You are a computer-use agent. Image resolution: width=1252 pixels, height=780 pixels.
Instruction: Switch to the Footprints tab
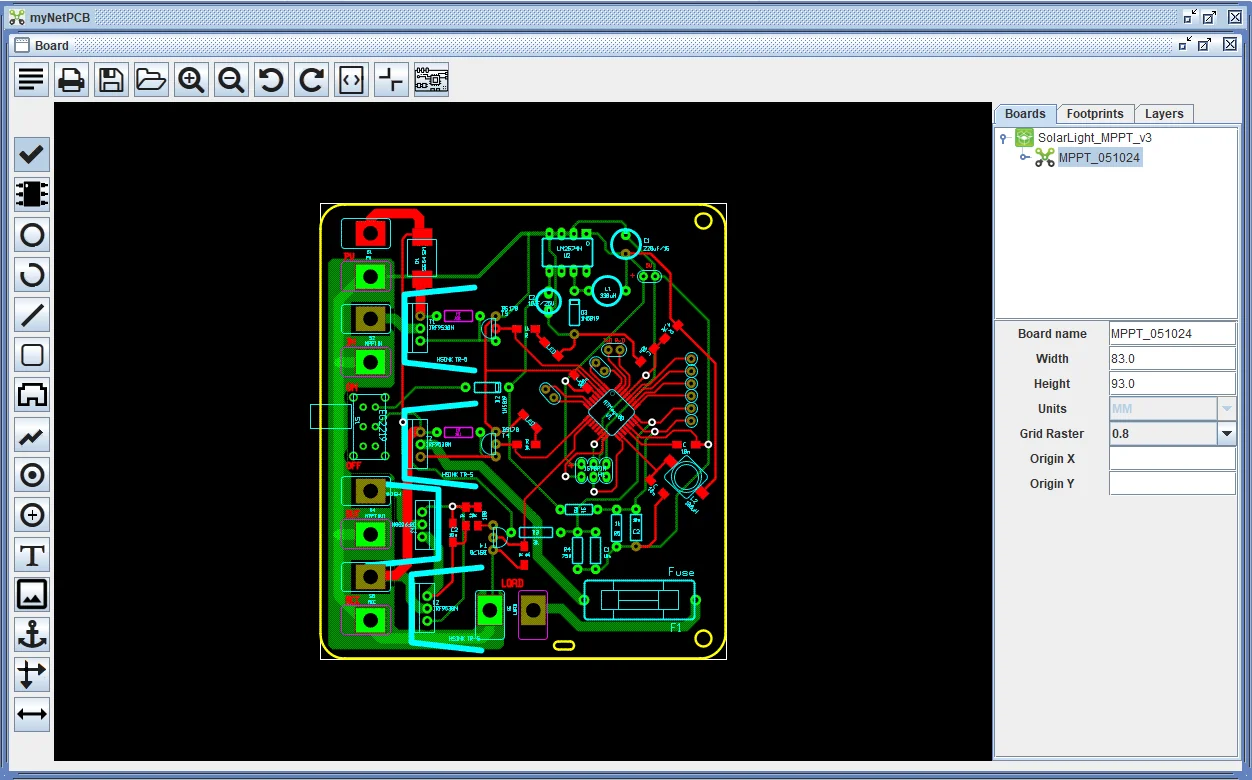[x=1095, y=113]
